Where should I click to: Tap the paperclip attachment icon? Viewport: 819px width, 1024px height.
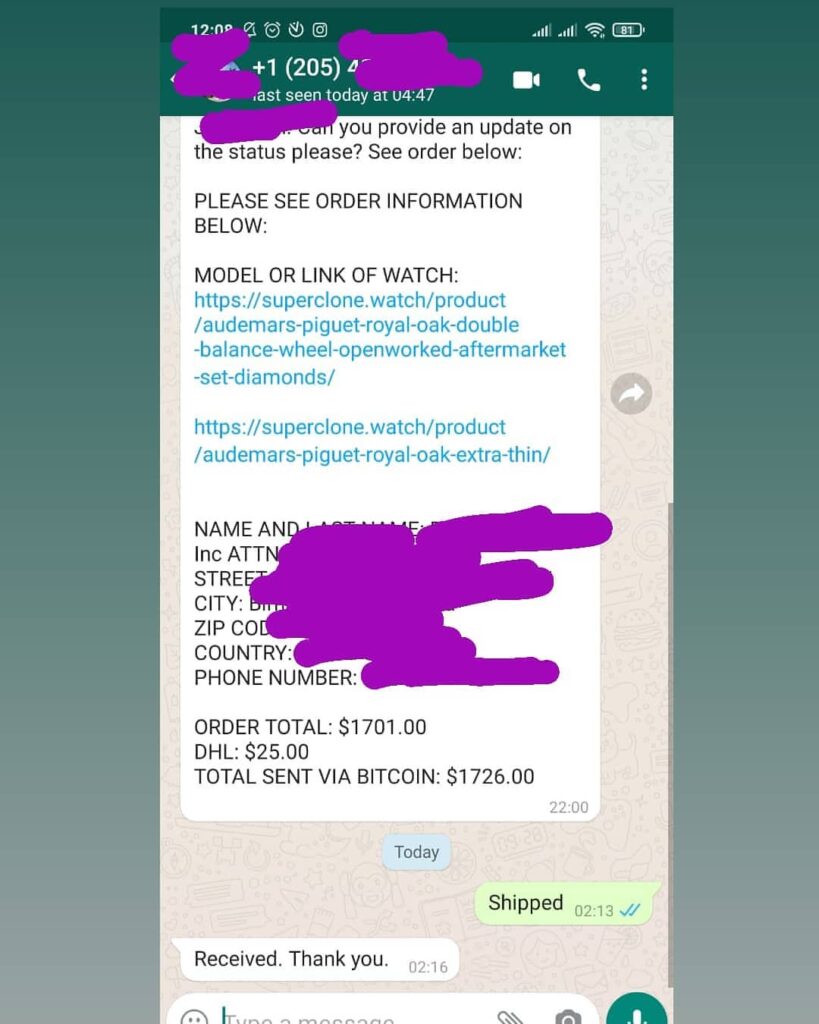click(x=509, y=1017)
